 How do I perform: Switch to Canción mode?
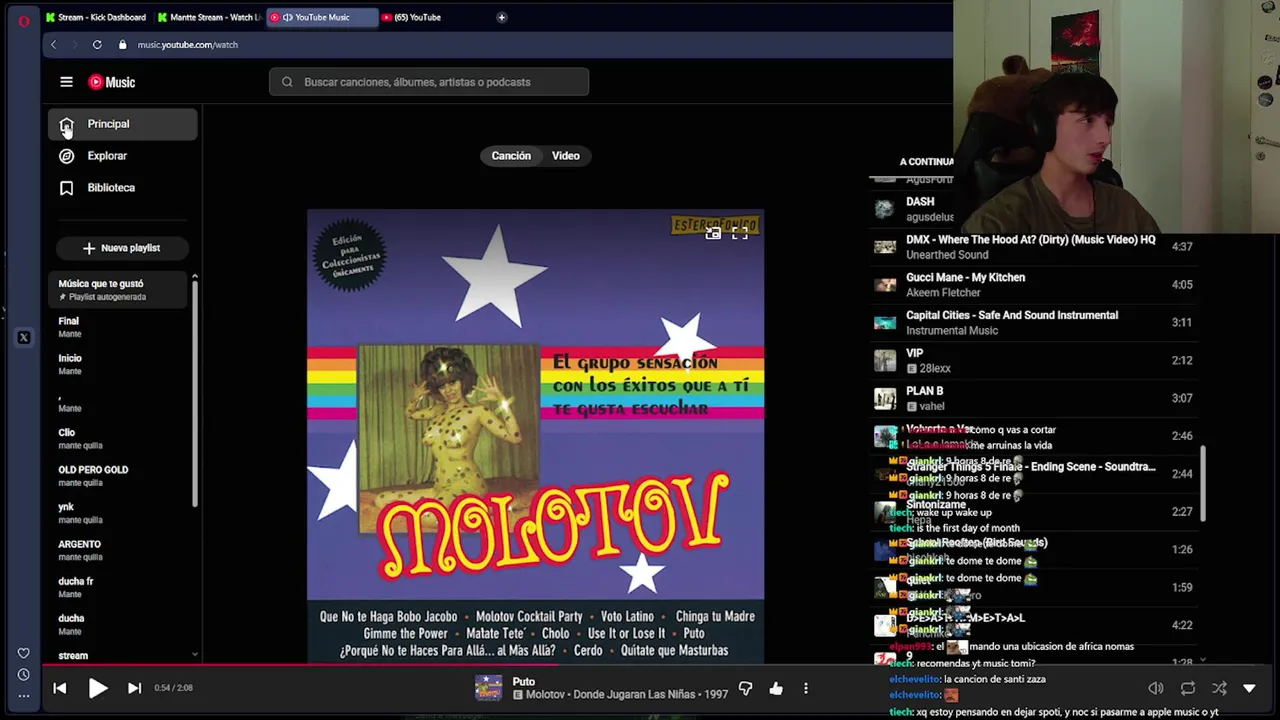click(x=511, y=156)
